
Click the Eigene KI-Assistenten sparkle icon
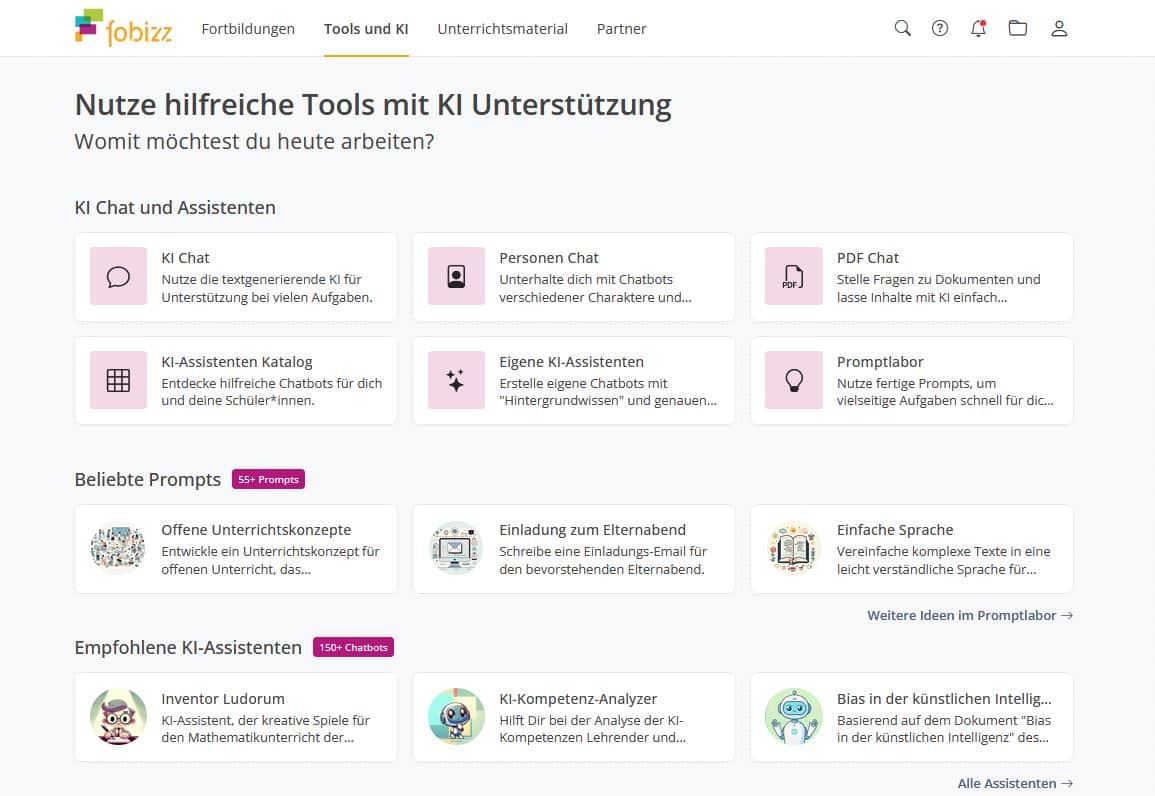coord(456,381)
